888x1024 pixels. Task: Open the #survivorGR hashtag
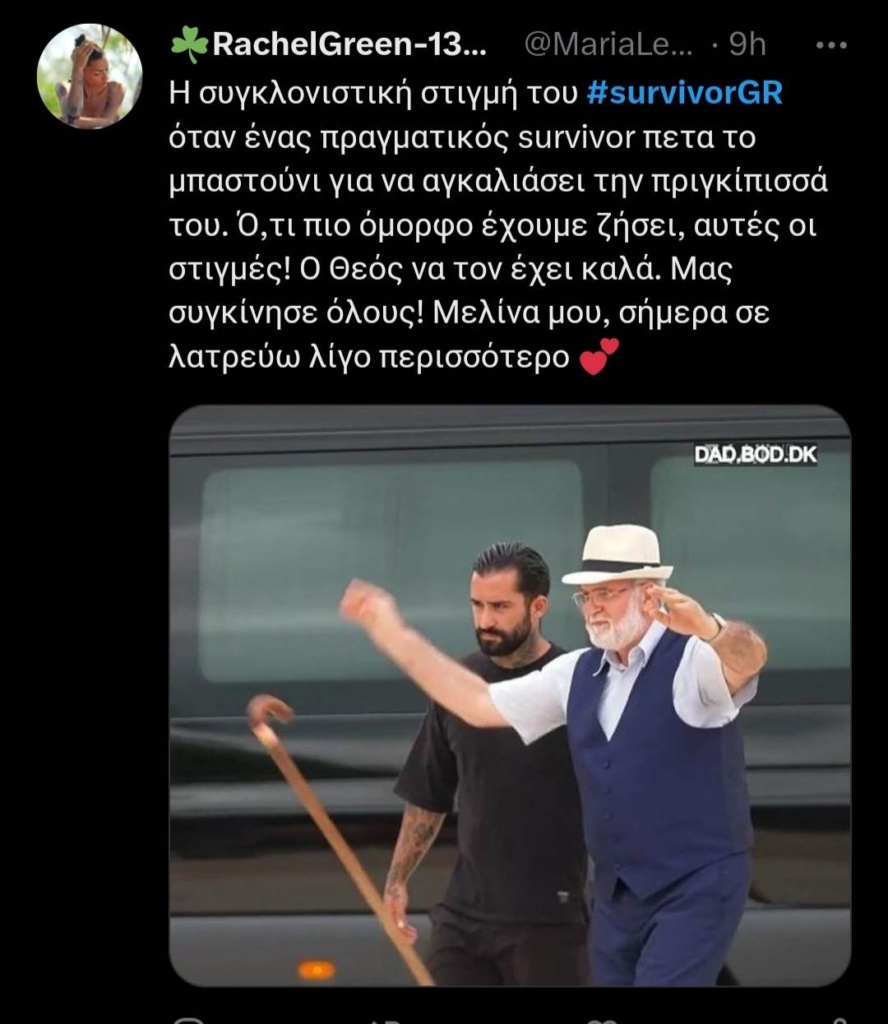[684, 93]
